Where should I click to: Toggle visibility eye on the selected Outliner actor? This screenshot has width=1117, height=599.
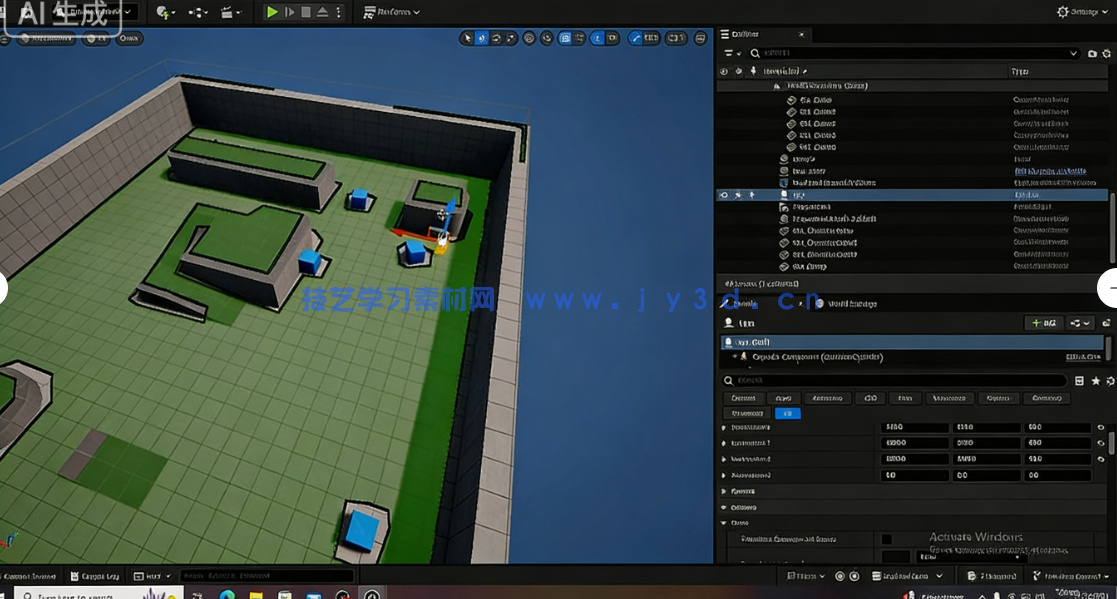click(x=725, y=194)
